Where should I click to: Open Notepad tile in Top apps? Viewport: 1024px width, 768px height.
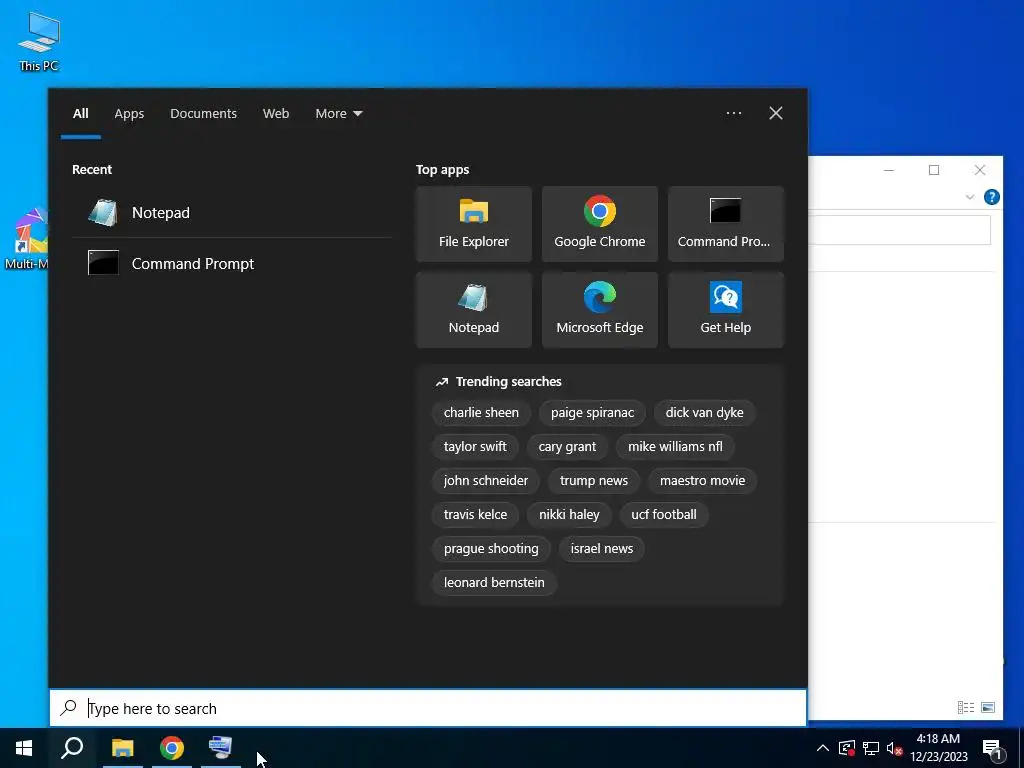(x=473, y=310)
